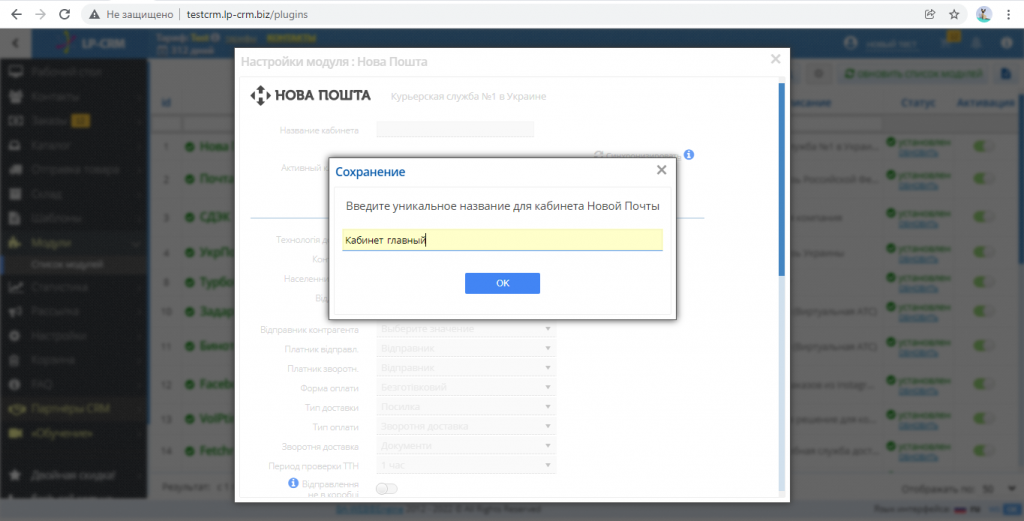Open Отправка товара in the sidebar
This screenshot has width=1024, height=521.
tap(74, 170)
